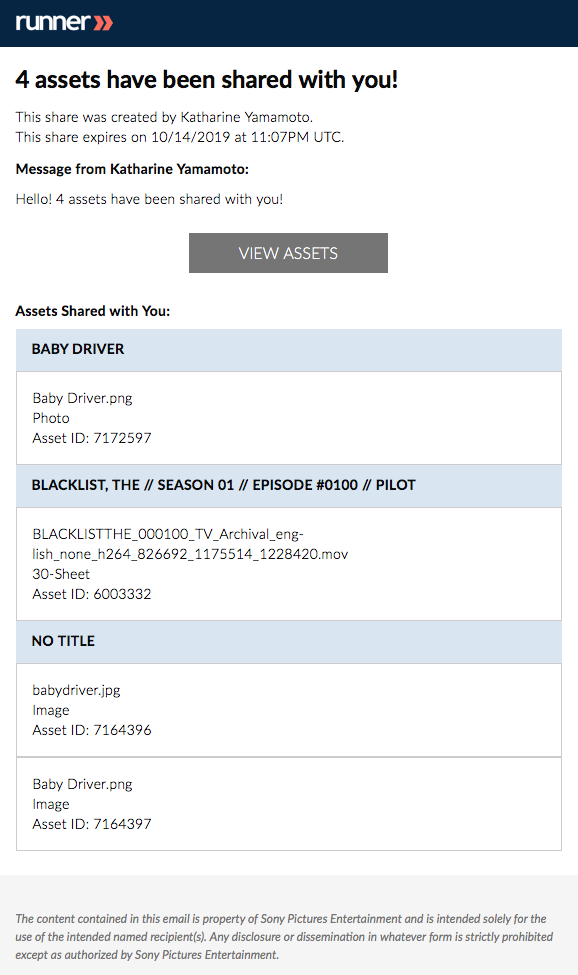Click the Assets Shared with You label
Screen dimensions: 578x975
[93, 311]
